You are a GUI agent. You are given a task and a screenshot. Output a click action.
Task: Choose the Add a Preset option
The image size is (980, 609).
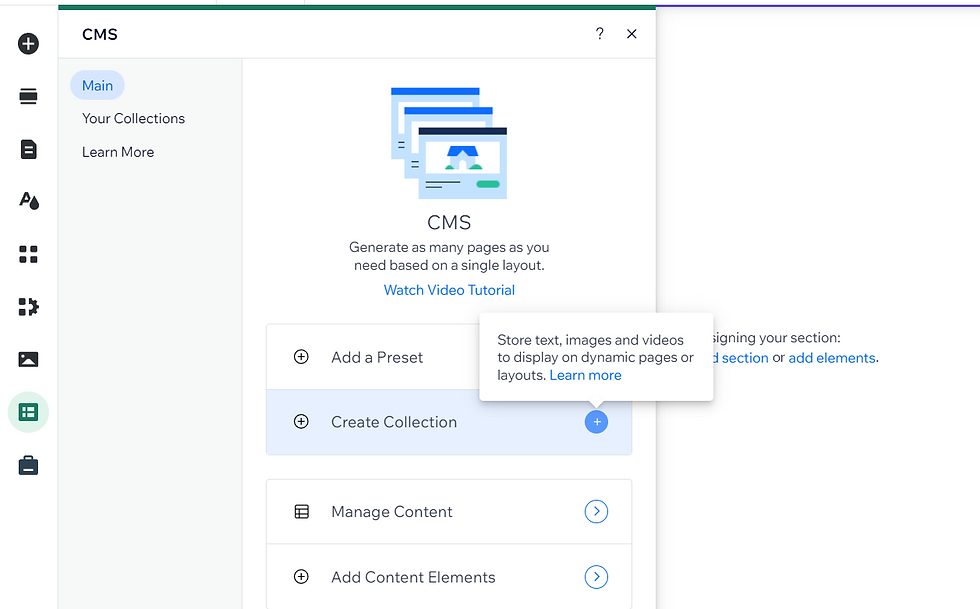tap(377, 357)
